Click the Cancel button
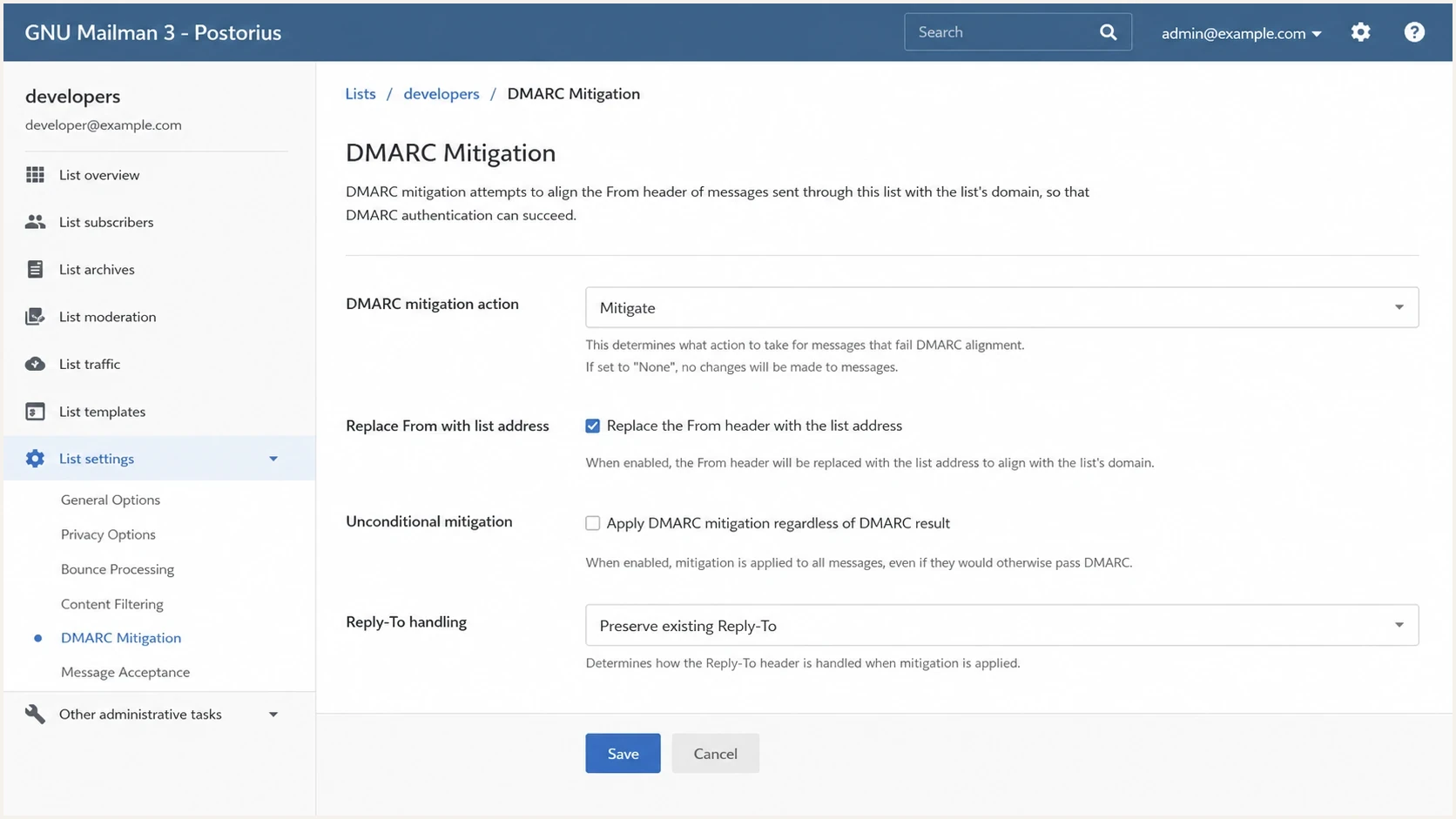Viewport: 1456px width, 819px height. [715, 753]
